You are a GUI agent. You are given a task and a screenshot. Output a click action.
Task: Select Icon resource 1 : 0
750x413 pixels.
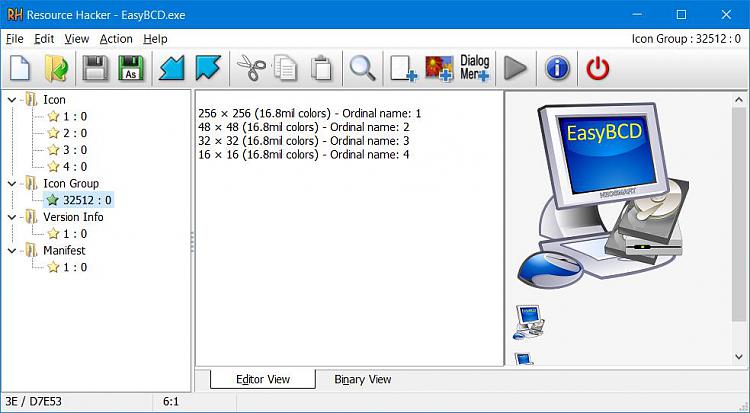click(67, 116)
